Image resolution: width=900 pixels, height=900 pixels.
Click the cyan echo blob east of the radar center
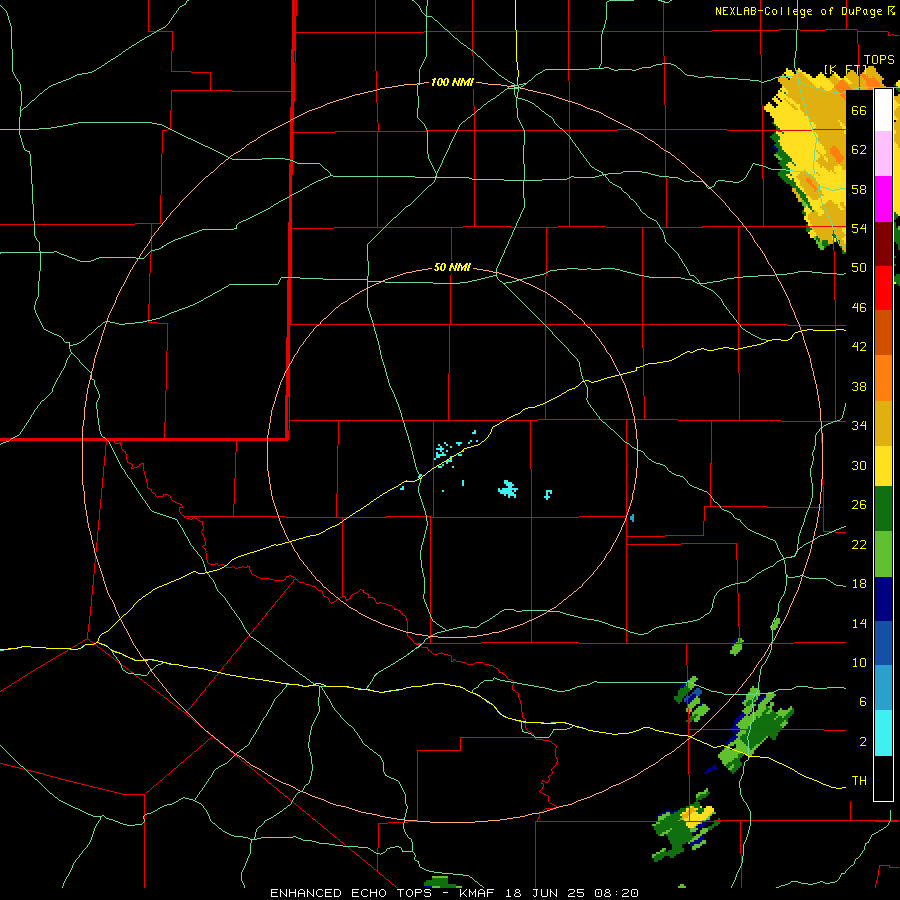coord(508,489)
